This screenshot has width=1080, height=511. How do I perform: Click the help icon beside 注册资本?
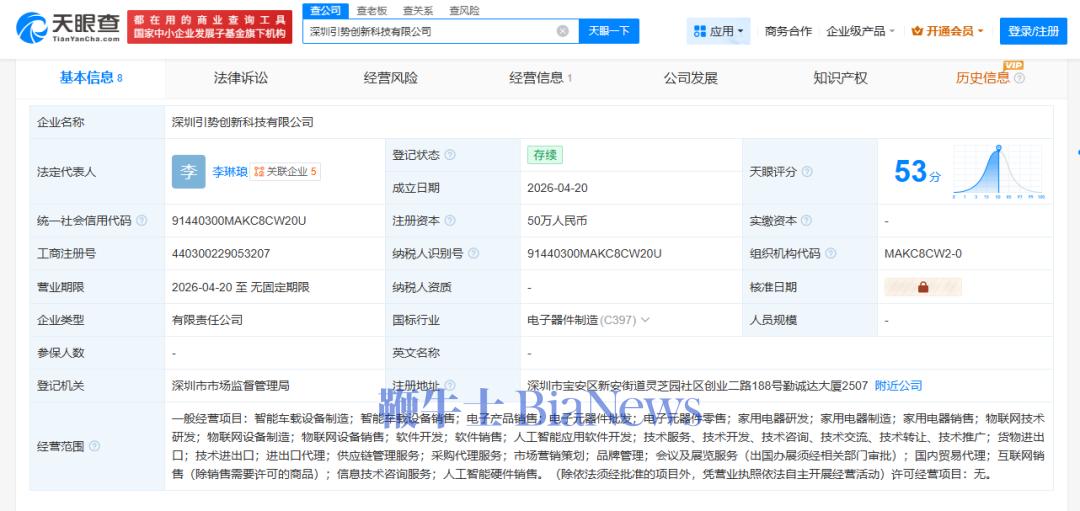click(x=450, y=221)
